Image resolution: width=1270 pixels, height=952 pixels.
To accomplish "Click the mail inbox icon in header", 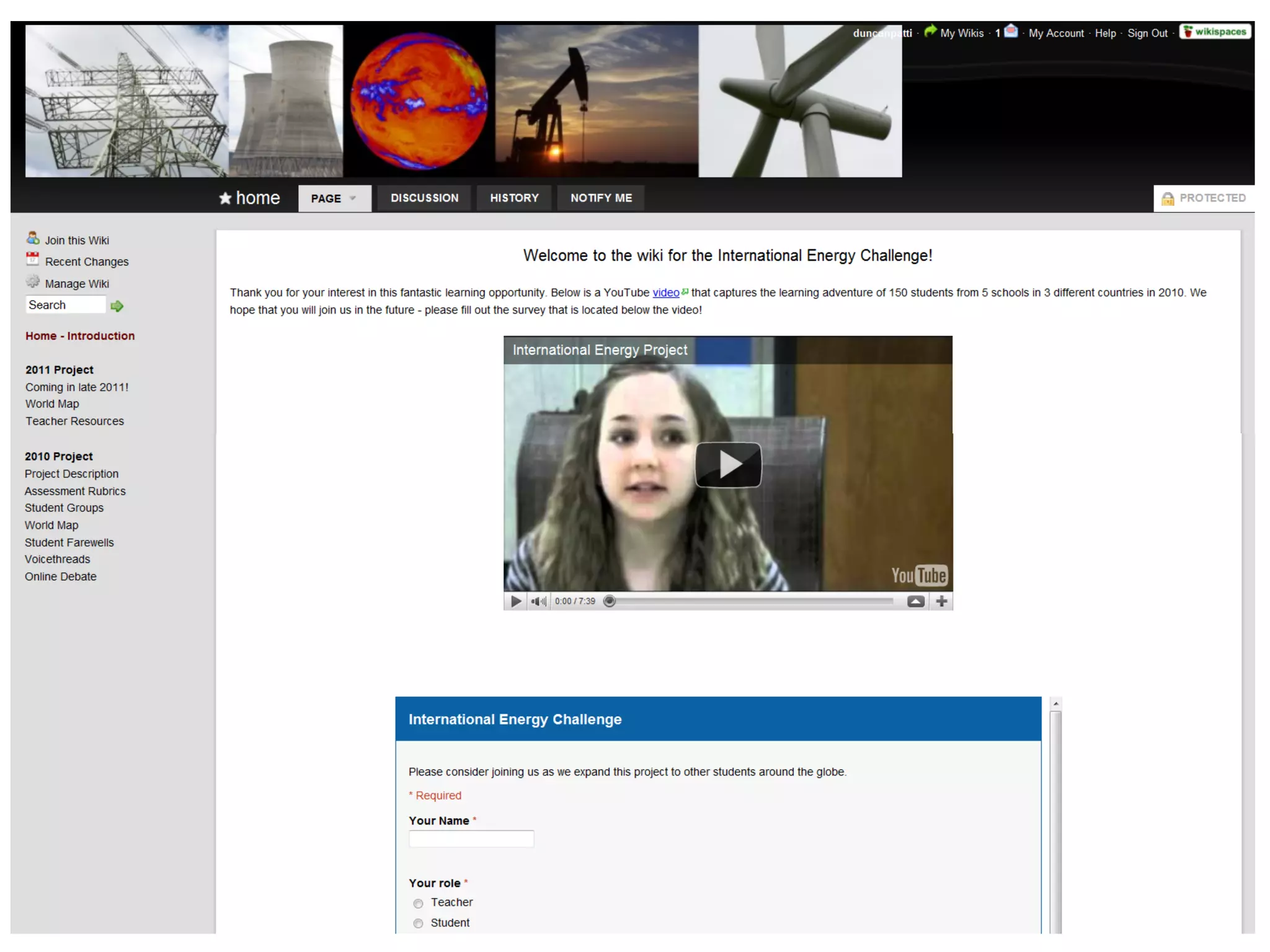I will [x=1011, y=31].
